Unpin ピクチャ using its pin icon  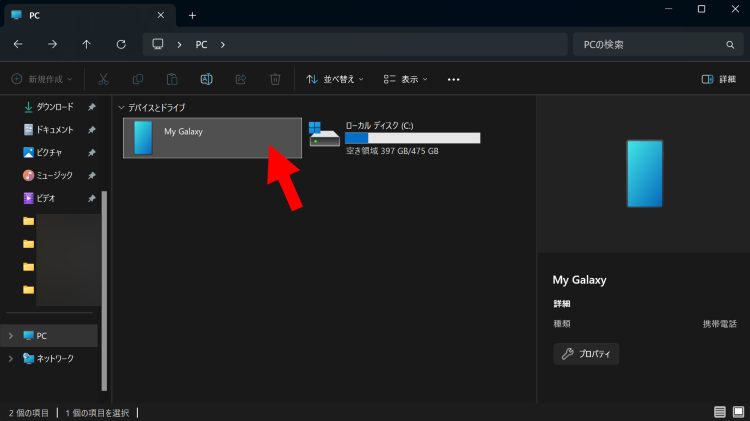click(x=91, y=153)
